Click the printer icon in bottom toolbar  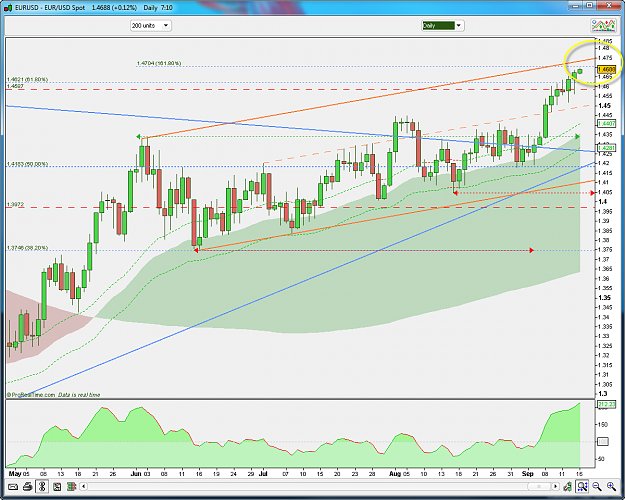28,486
